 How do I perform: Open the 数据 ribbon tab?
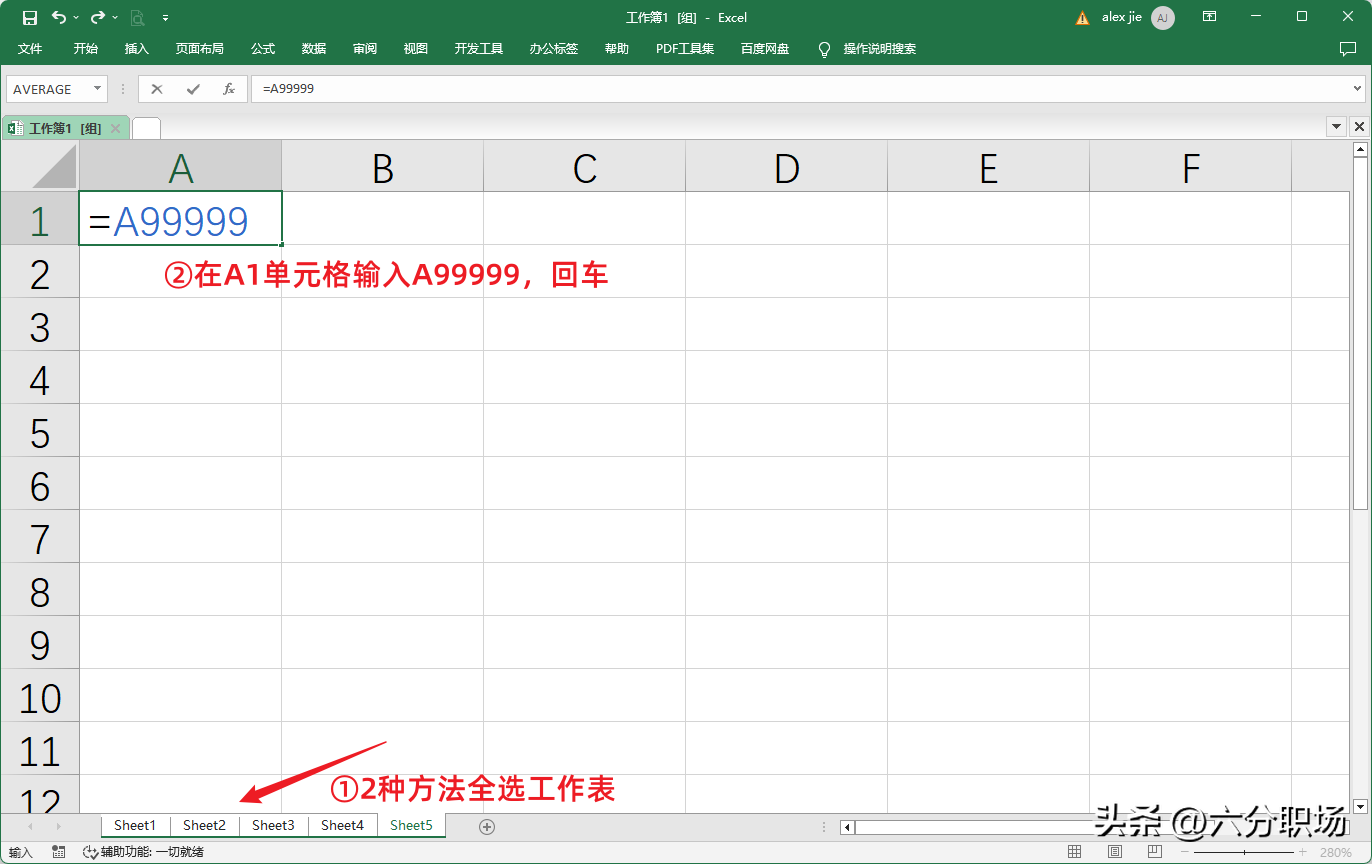(x=314, y=48)
